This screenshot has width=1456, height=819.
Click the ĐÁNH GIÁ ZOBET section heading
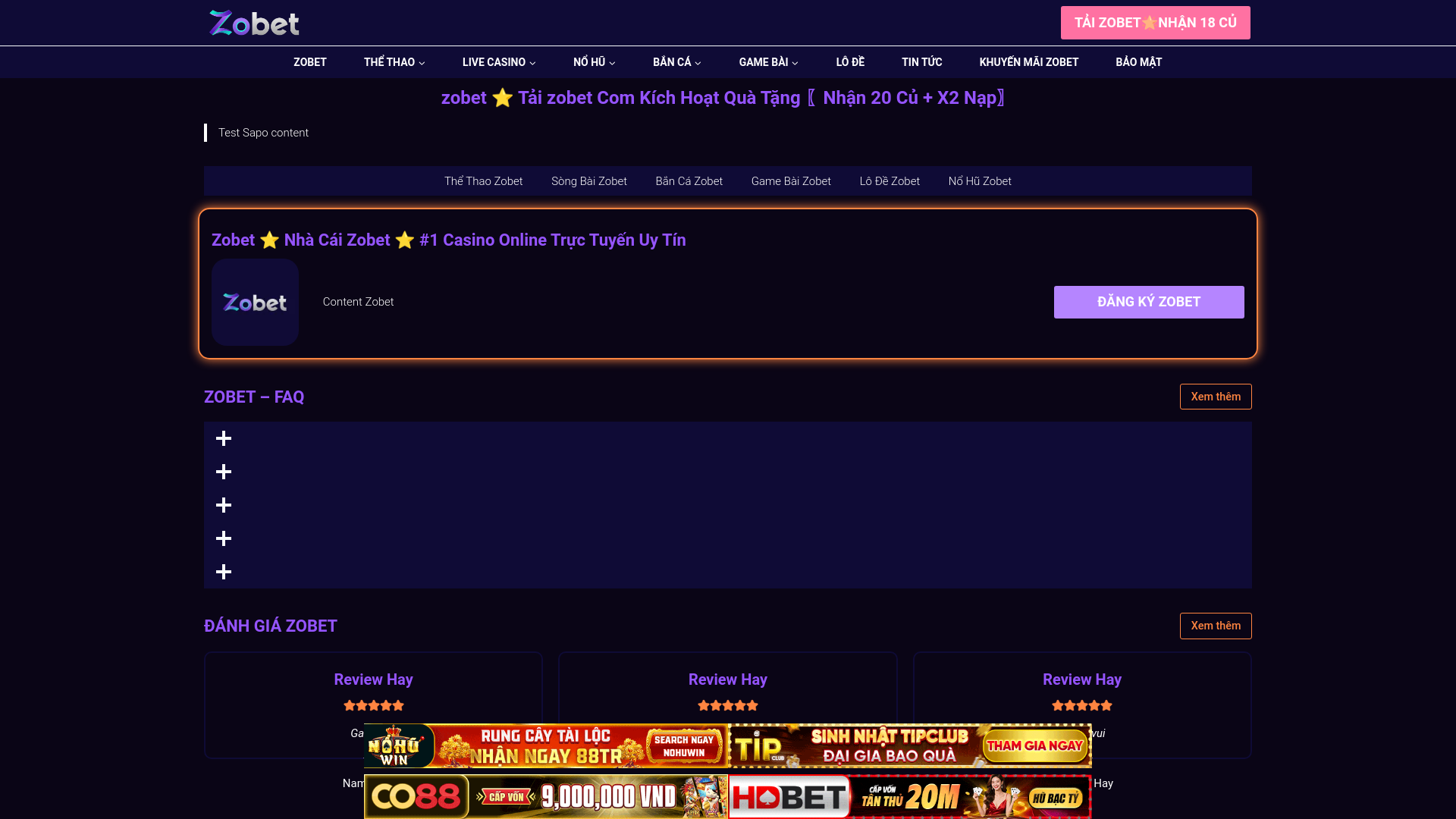(271, 626)
